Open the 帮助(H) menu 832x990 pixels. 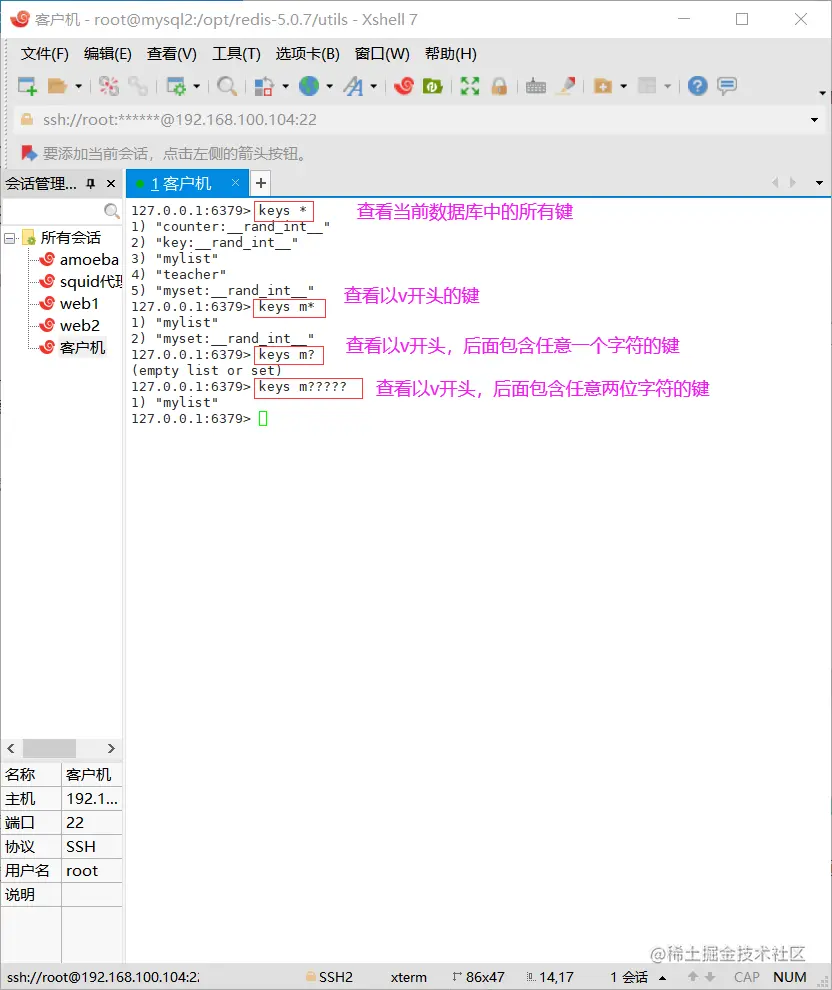click(451, 54)
